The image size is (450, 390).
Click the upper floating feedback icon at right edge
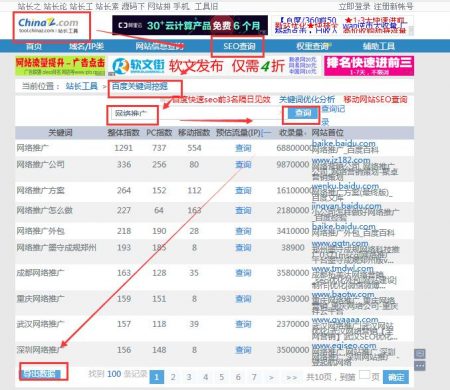coord(420,354)
